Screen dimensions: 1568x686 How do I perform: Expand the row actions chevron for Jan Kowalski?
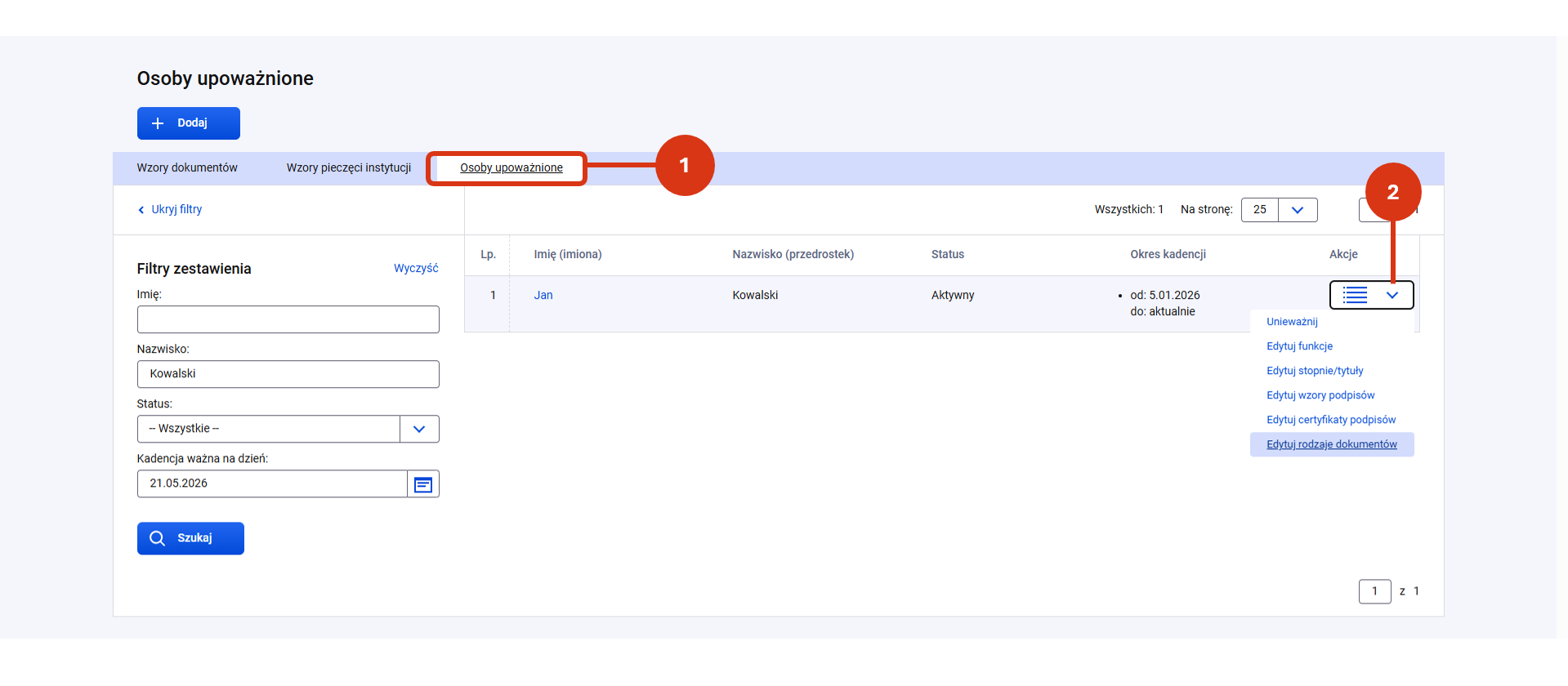1392,296
